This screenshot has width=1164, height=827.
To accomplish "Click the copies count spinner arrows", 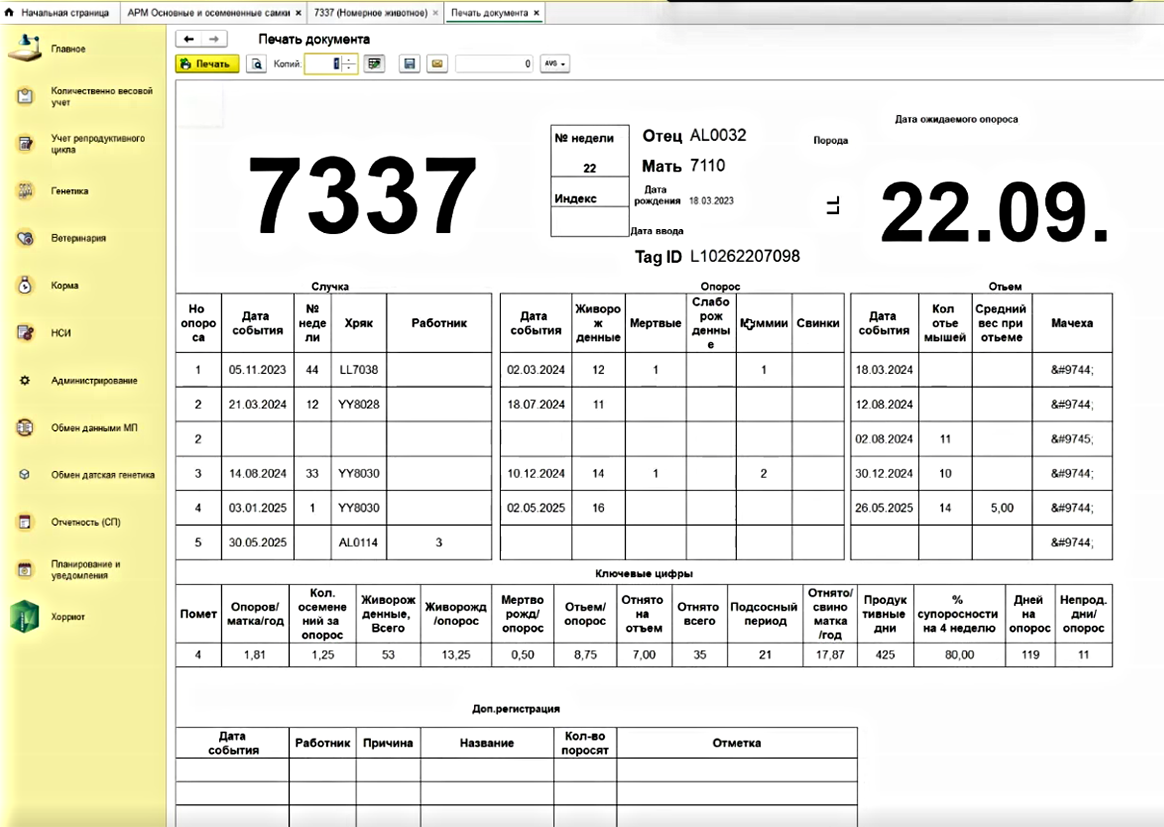I will pyautogui.click(x=348, y=64).
